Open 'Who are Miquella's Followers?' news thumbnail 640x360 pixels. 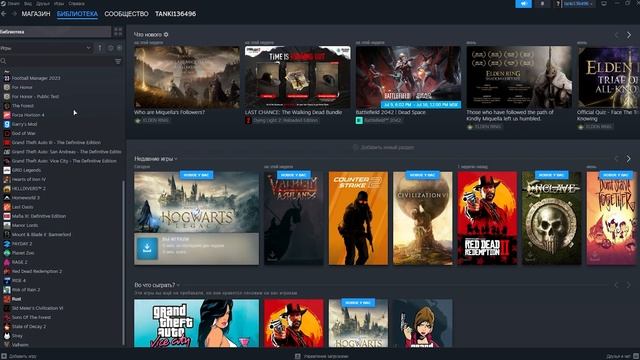coord(187,77)
